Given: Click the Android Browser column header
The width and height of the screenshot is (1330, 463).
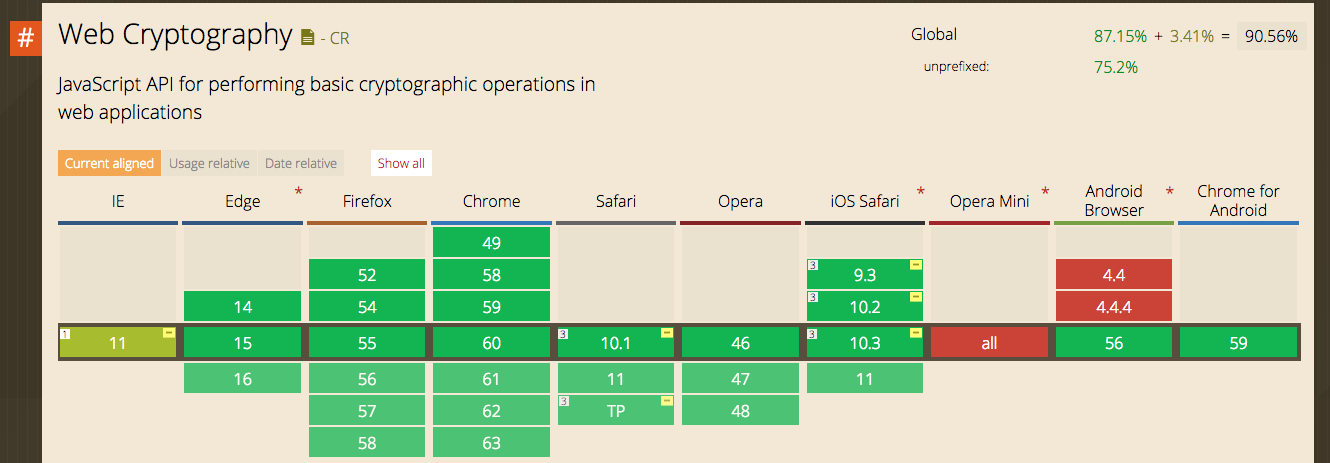Looking at the screenshot, I should pos(1114,201).
